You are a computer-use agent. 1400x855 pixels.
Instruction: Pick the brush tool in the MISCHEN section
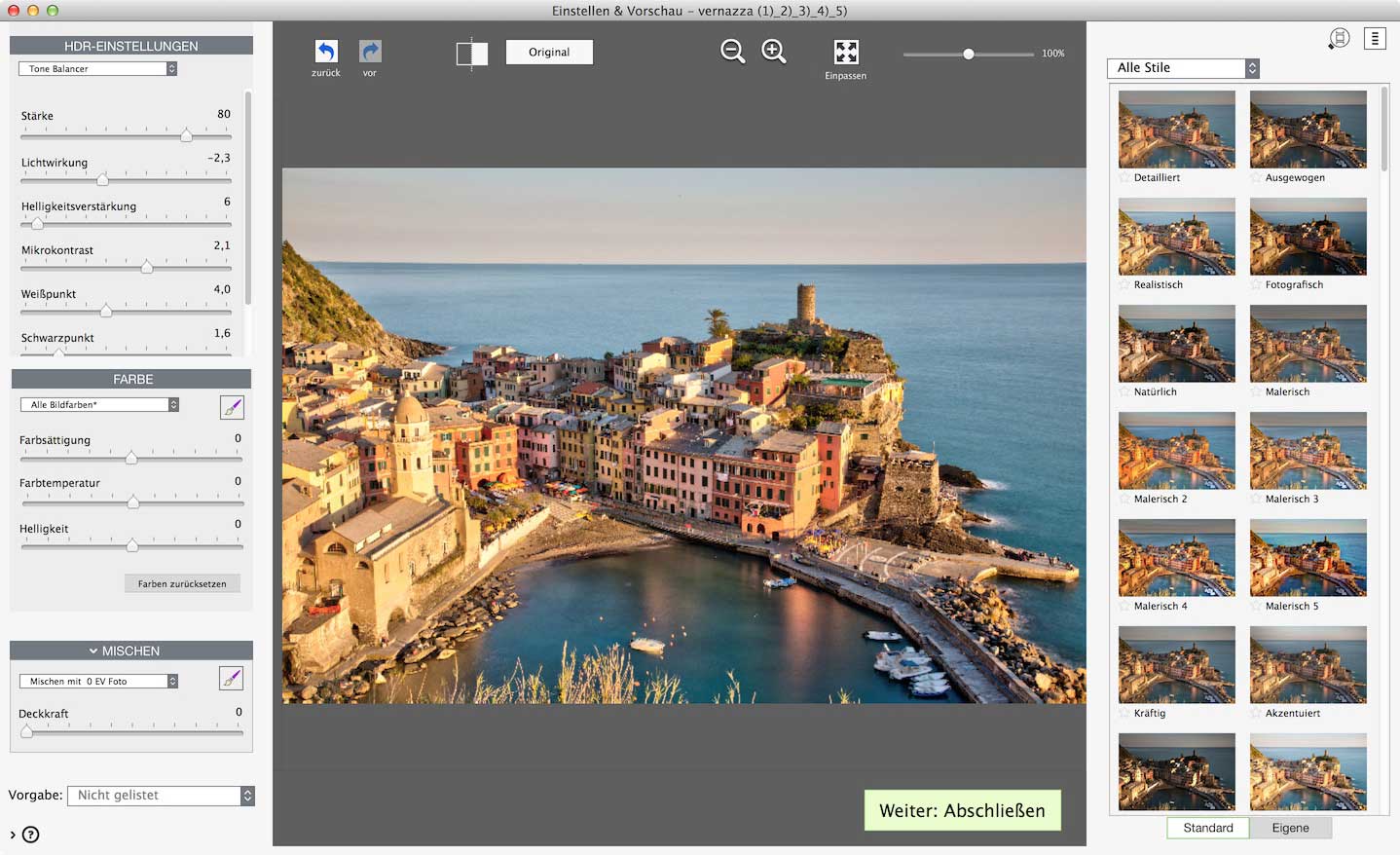point(231,679)
